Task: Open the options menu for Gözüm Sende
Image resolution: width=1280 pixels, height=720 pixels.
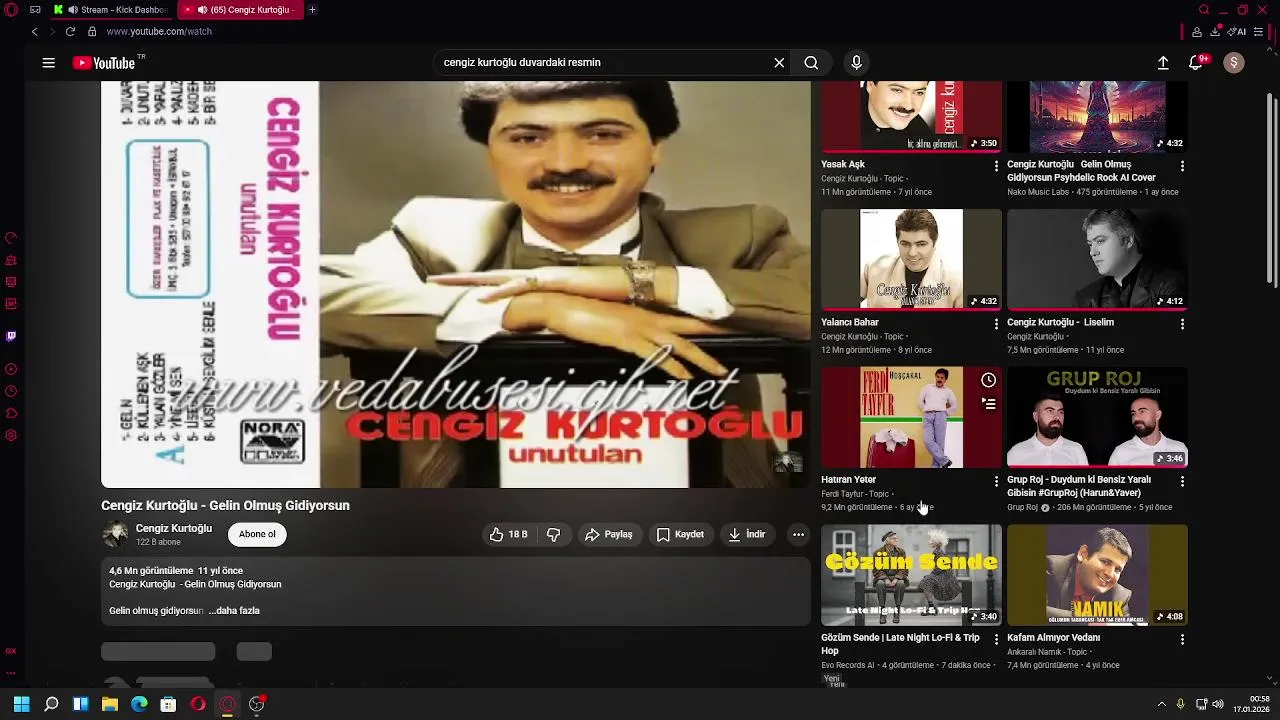Action: [996, 639]
